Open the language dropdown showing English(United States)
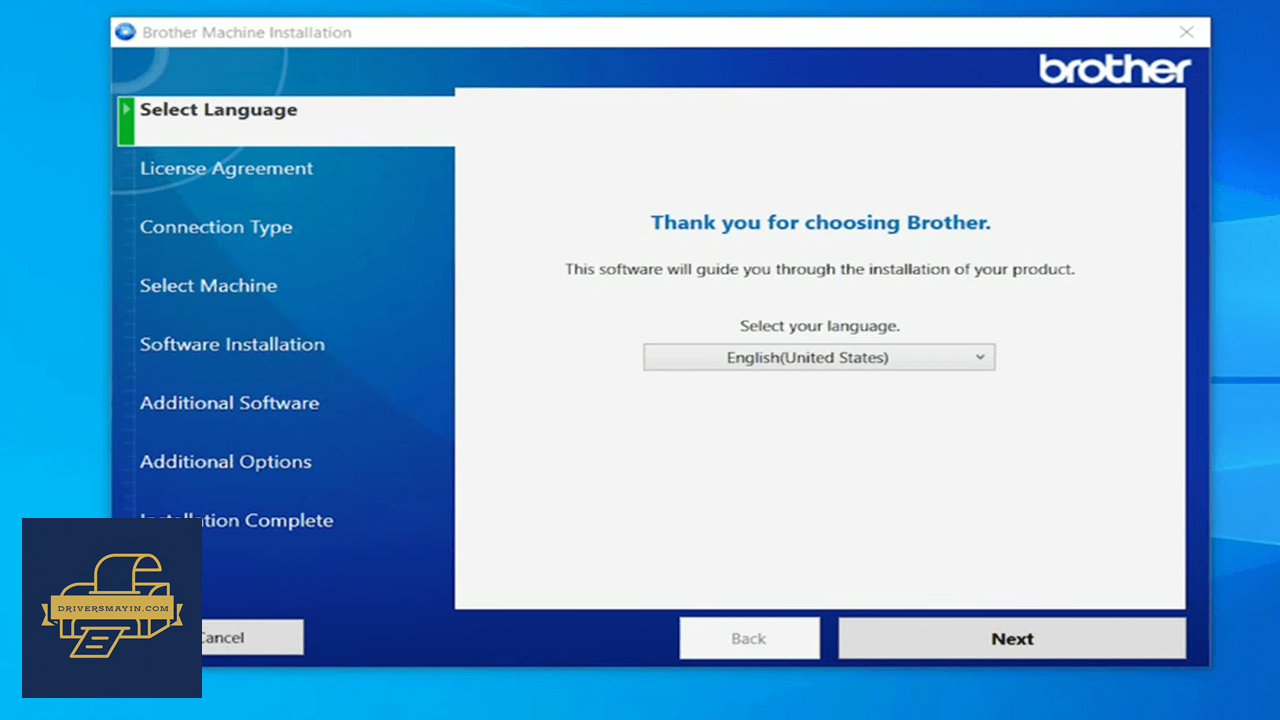 tap(819, 357)
